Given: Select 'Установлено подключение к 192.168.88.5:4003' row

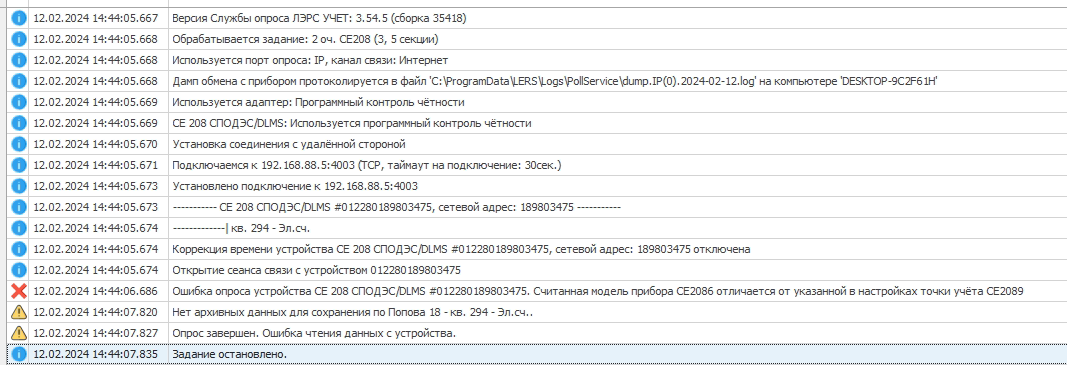Looking at the screenshot, I should coord(295,187).
